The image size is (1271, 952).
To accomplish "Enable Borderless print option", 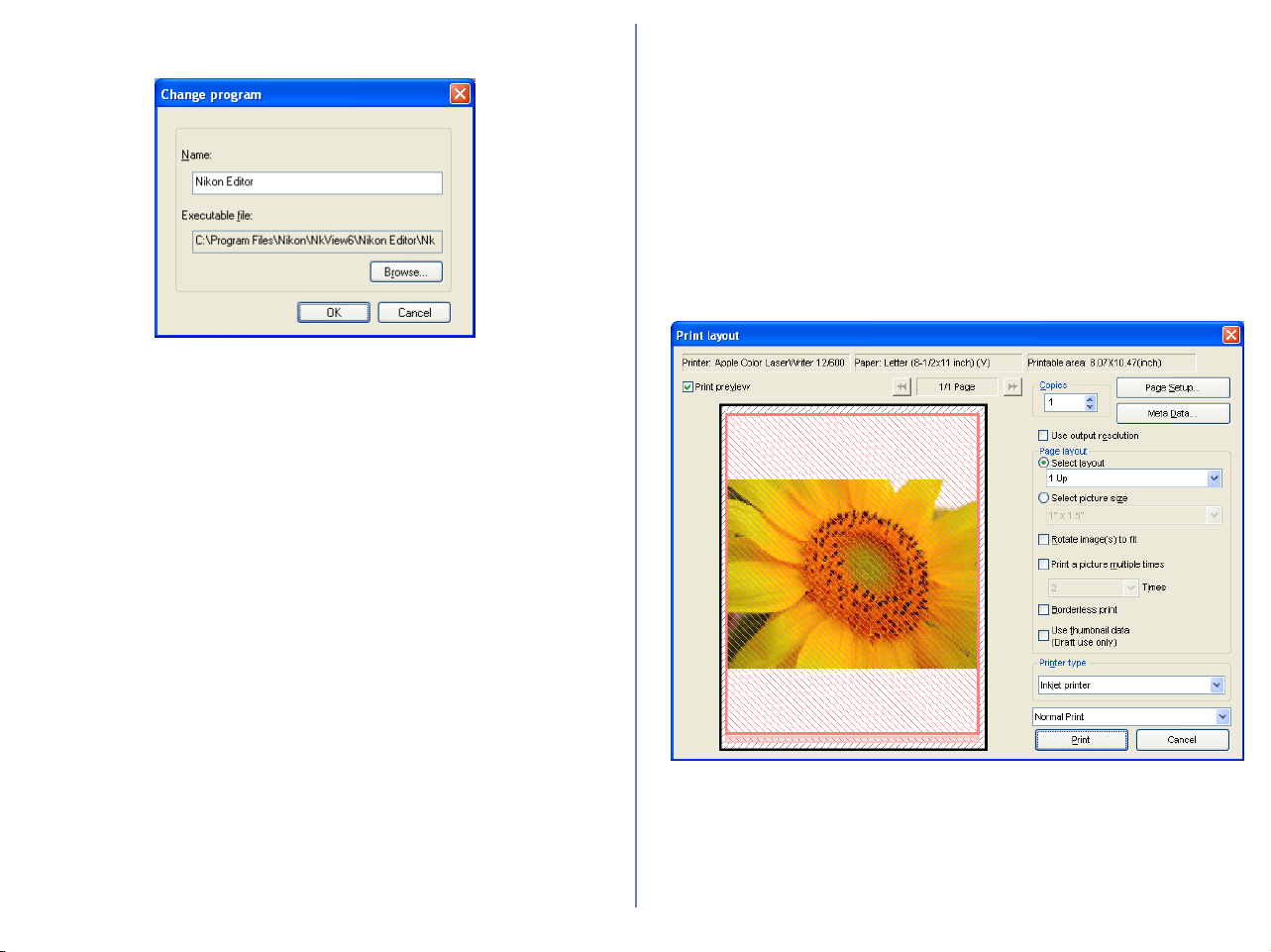I will [x=1043, y=610].
